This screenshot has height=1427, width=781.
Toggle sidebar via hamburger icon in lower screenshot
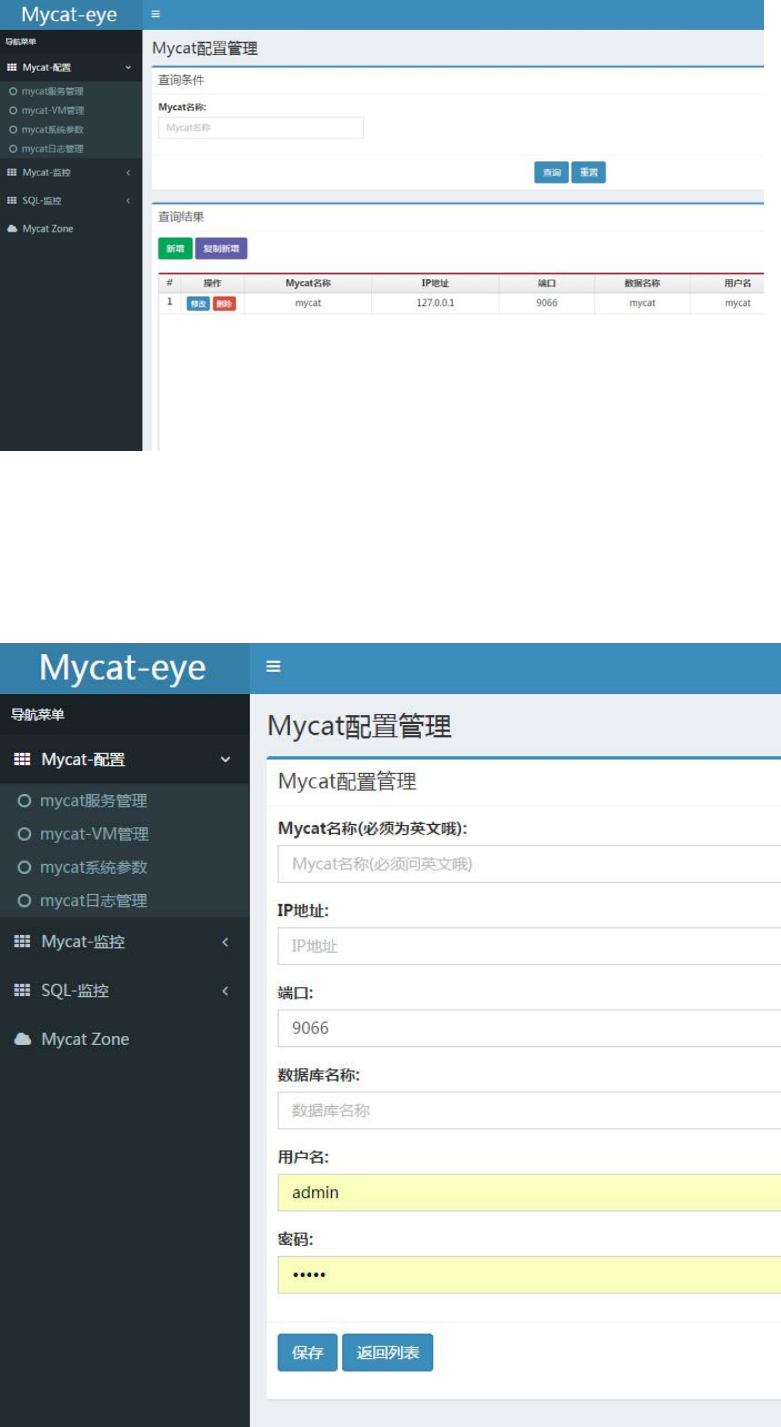273,667
